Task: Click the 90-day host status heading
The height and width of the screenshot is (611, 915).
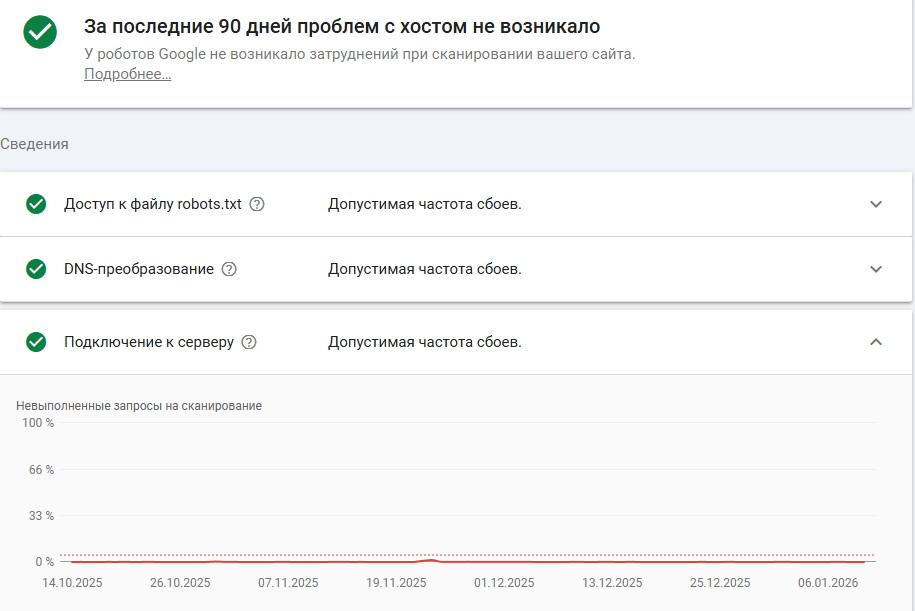Action: click(342, 26)
